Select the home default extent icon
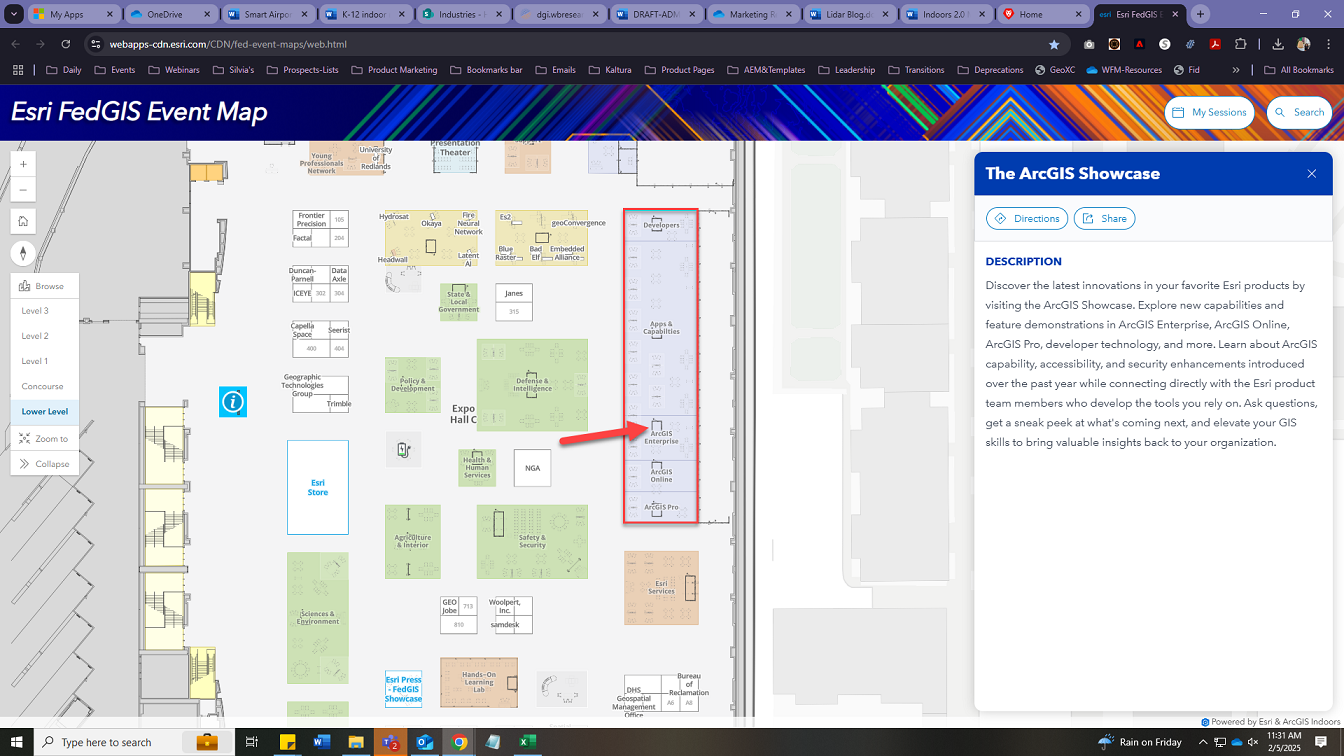The height and width of the screenshot is (756, 1344). pyautogui.click(x=23, y=221)
